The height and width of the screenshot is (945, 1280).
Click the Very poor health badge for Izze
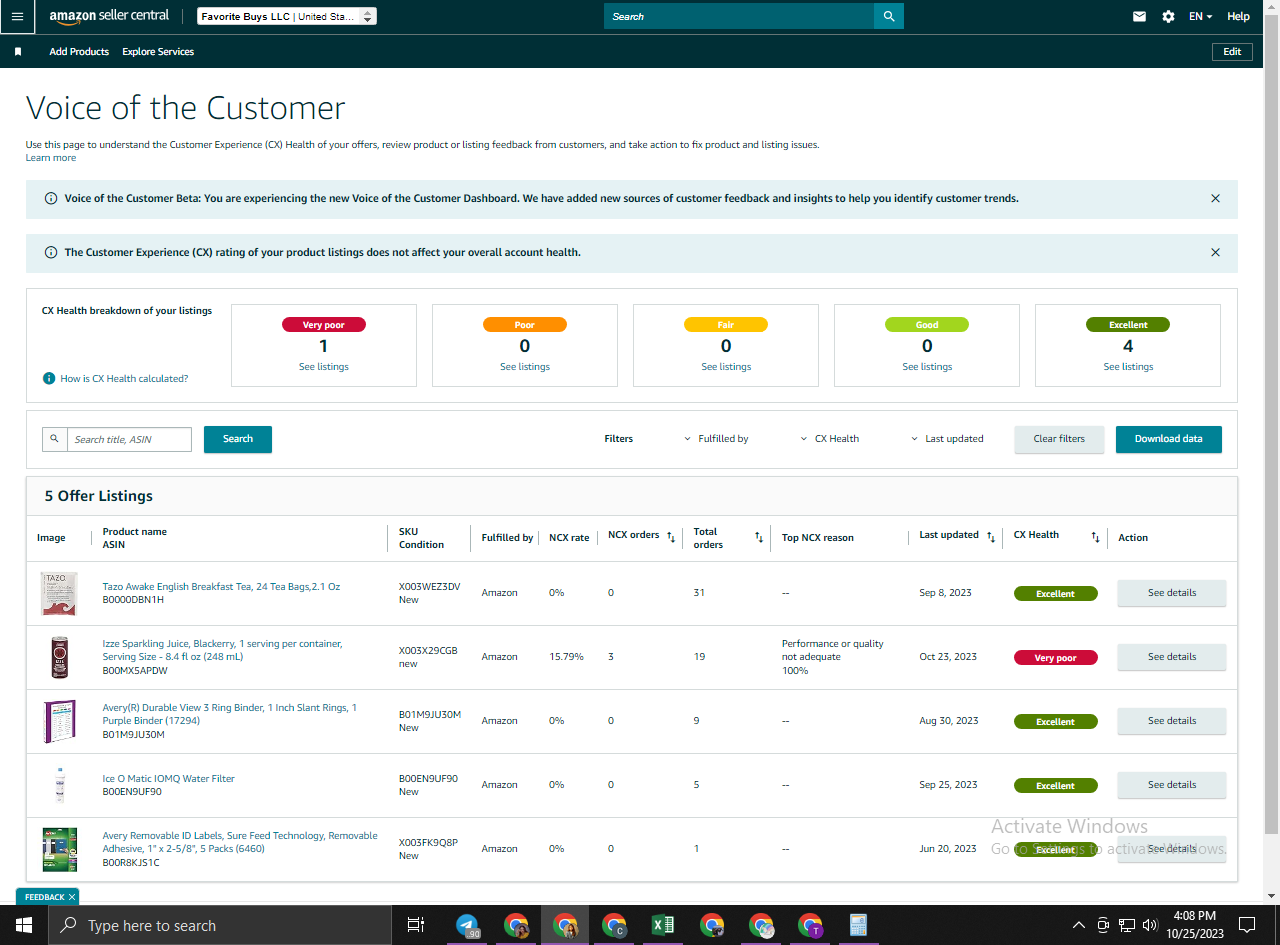coord(1055,658)
